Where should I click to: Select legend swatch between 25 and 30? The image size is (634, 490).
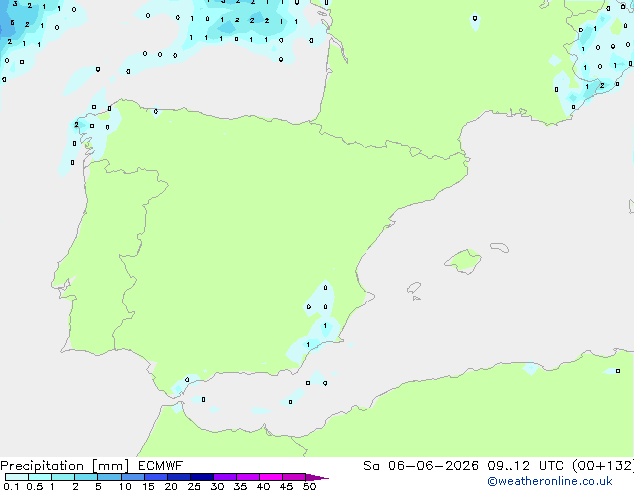pos(201,477)
